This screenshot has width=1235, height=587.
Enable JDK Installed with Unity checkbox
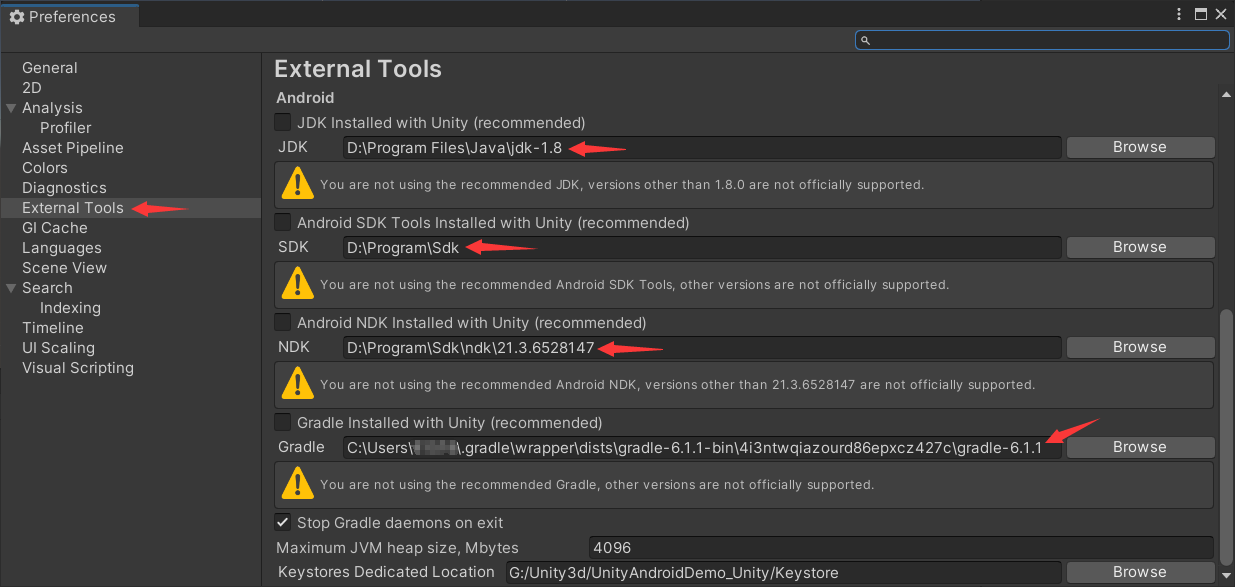pos(282,122)
